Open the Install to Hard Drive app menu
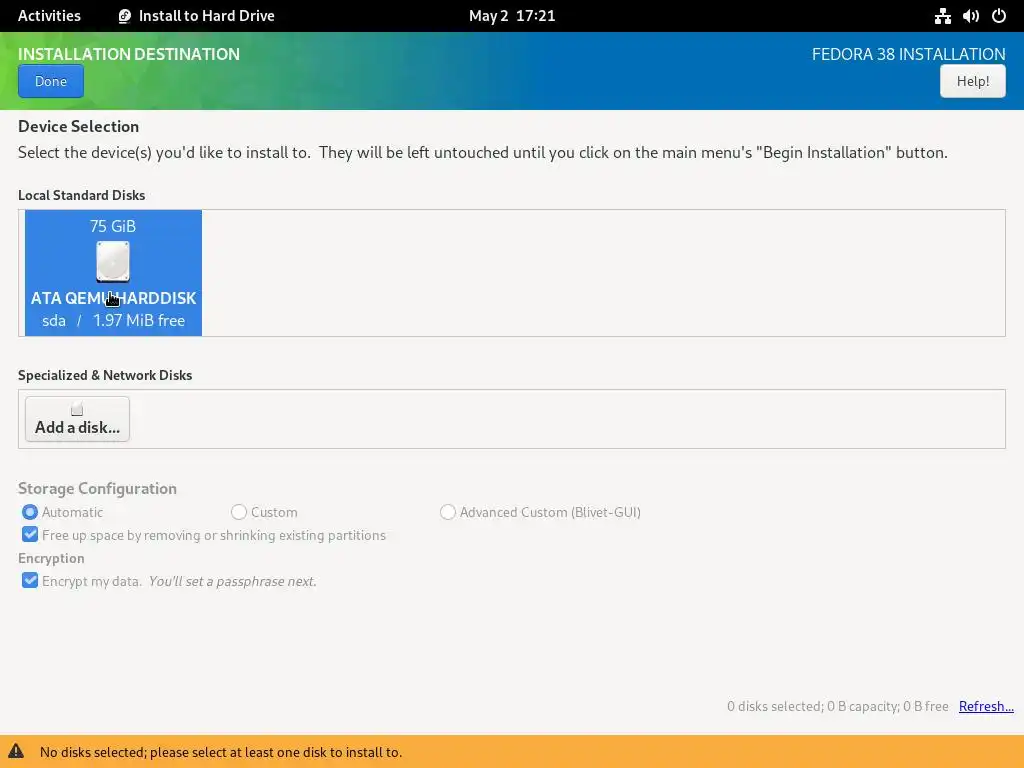 197,16
